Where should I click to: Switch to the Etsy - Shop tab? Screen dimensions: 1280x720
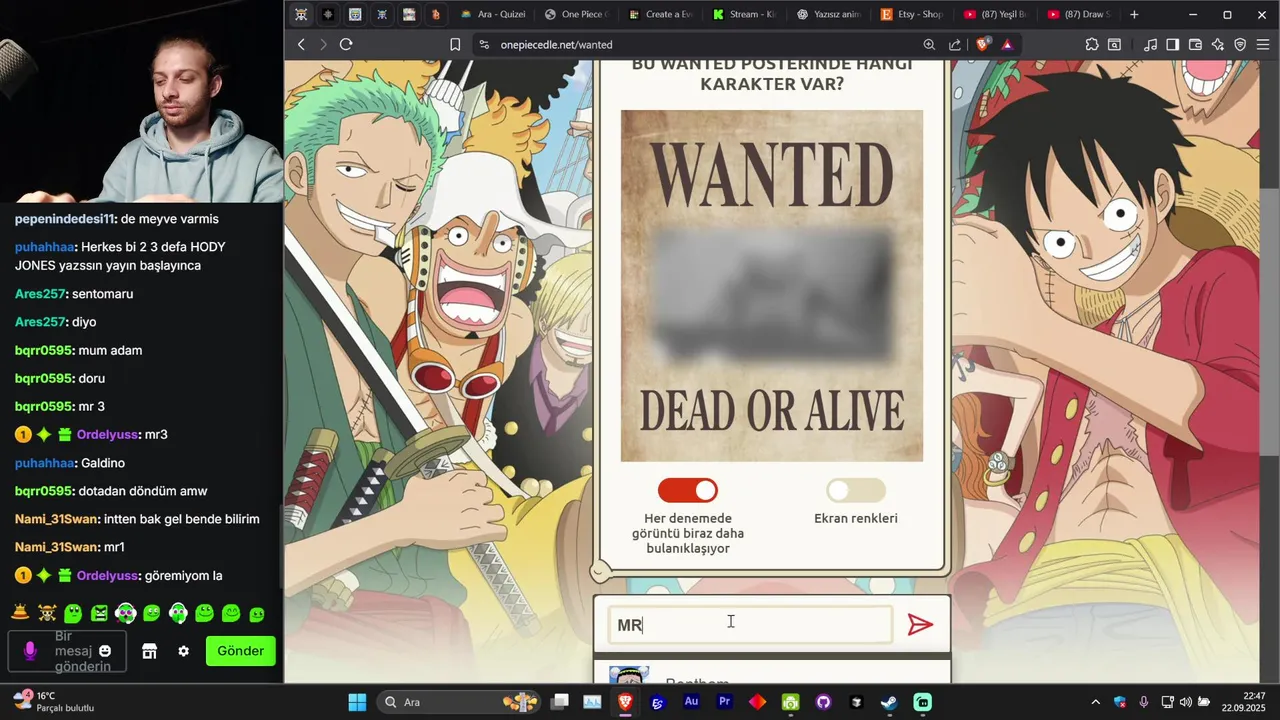(x=913, y=14)
